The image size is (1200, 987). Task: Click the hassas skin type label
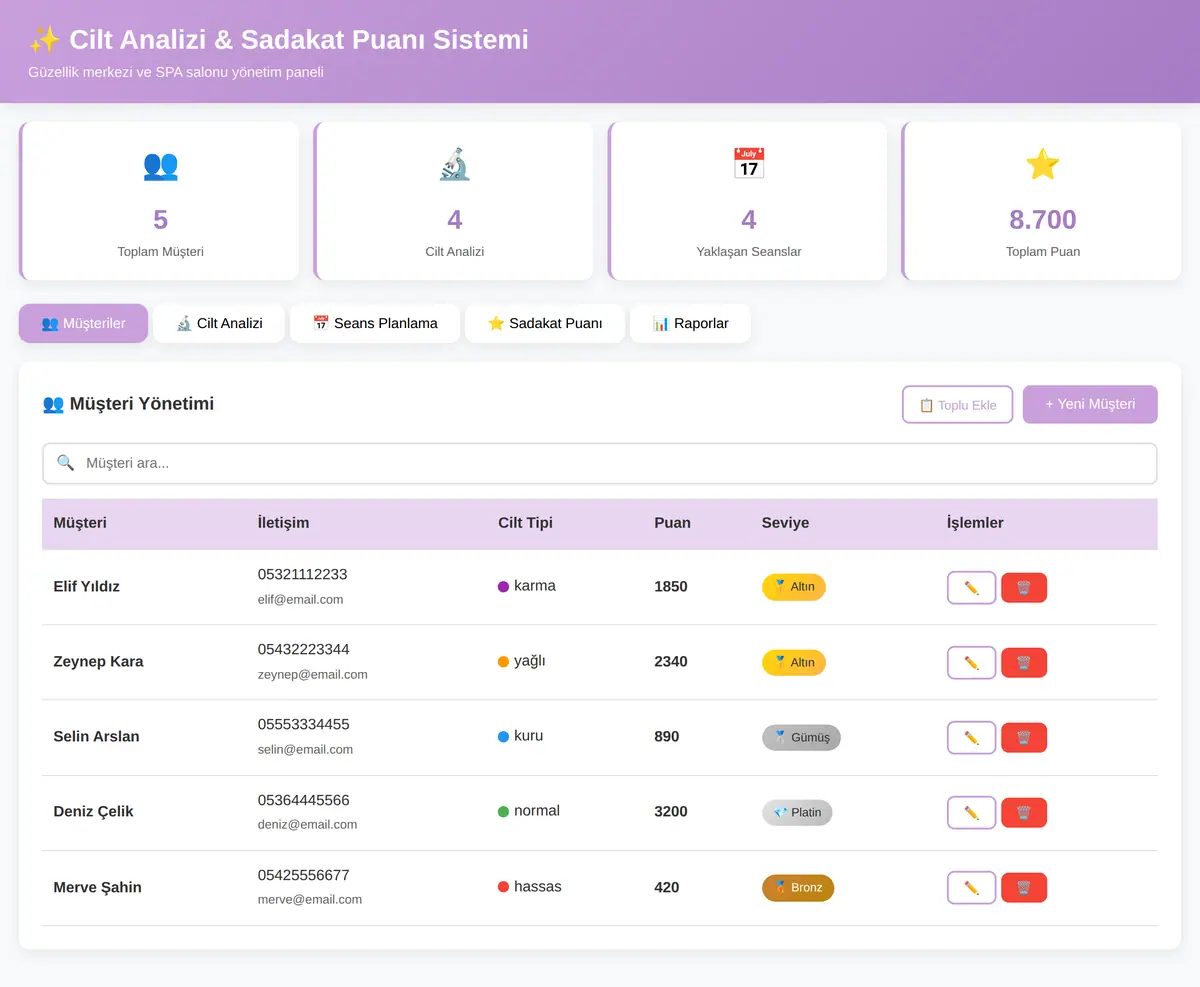(538, 887)
